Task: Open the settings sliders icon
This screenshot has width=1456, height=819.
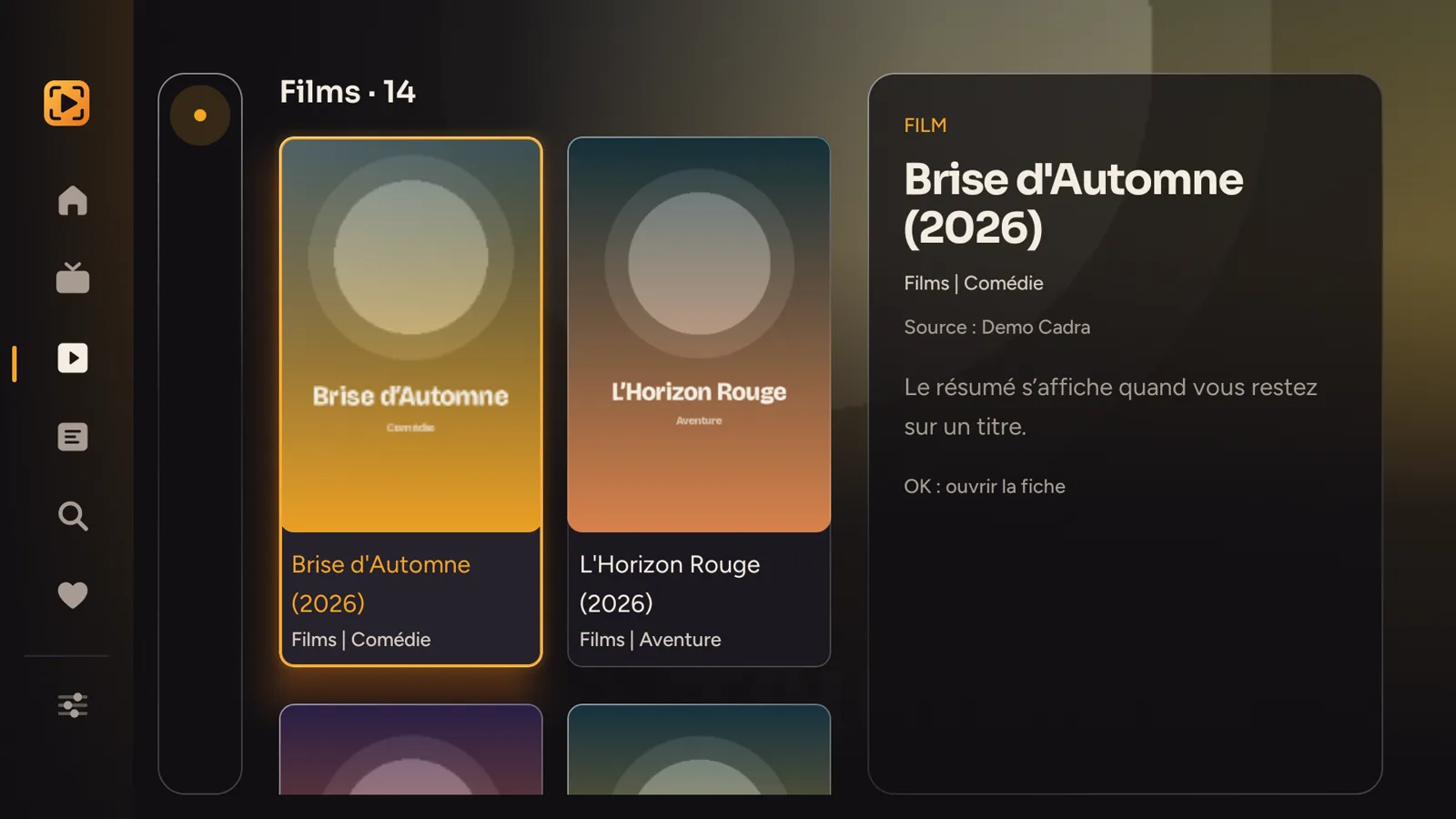Action: [x=73, y=705]
